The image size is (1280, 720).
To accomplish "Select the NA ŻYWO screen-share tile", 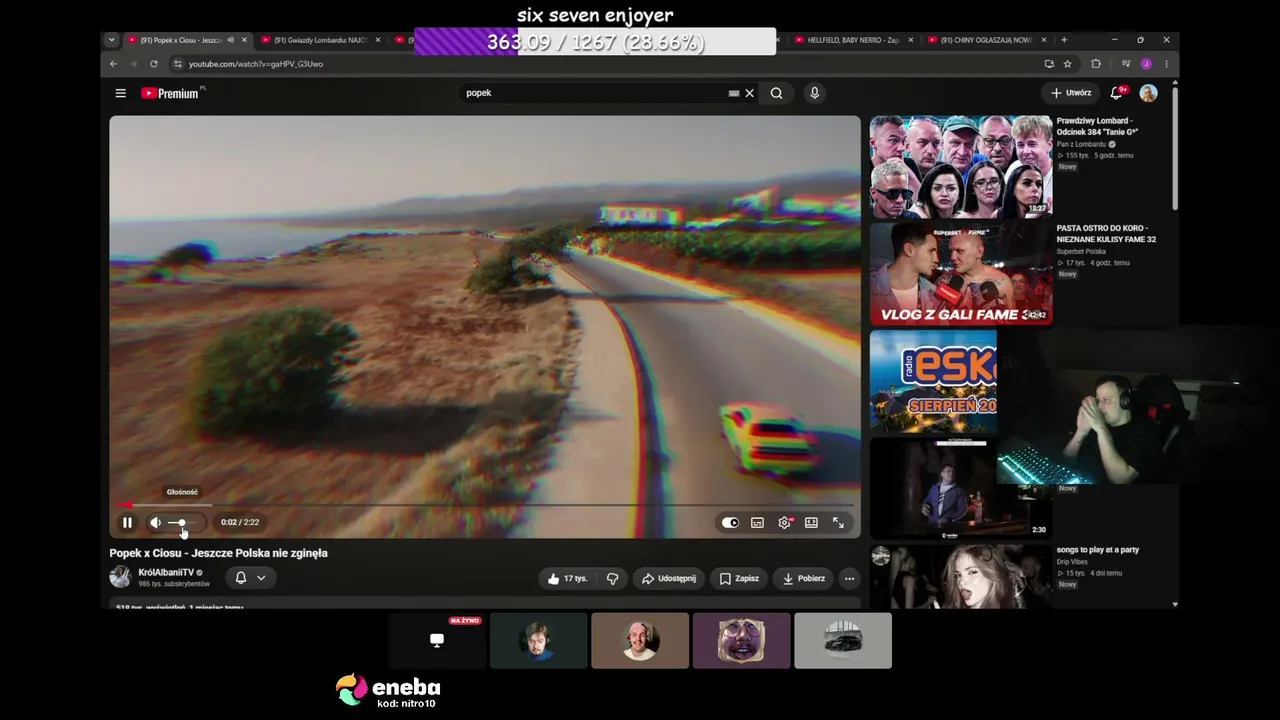I will tap(437, 640).
